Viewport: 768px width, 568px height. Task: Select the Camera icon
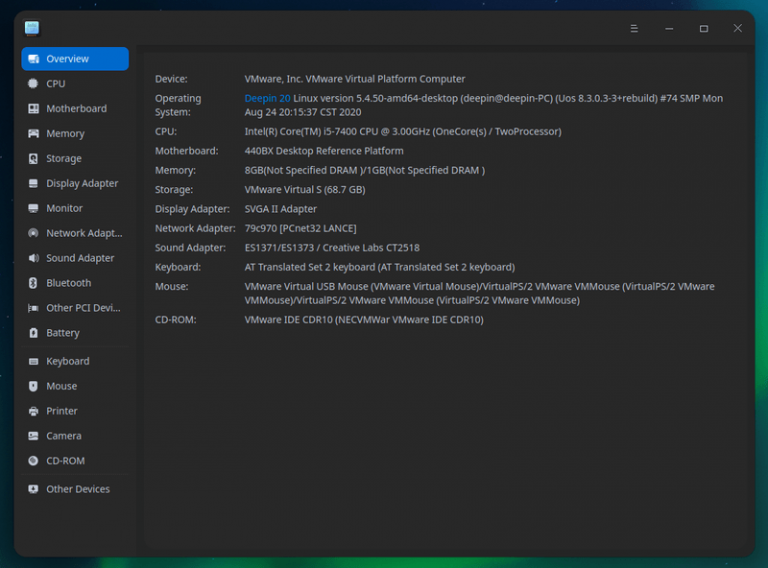click(34, 436)
